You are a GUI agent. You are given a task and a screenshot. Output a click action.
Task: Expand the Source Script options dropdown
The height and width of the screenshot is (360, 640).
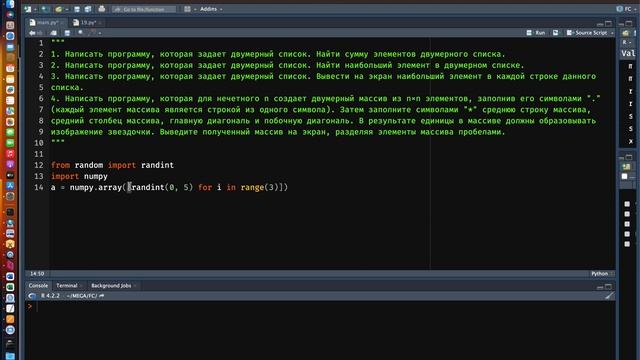(612, 33)
